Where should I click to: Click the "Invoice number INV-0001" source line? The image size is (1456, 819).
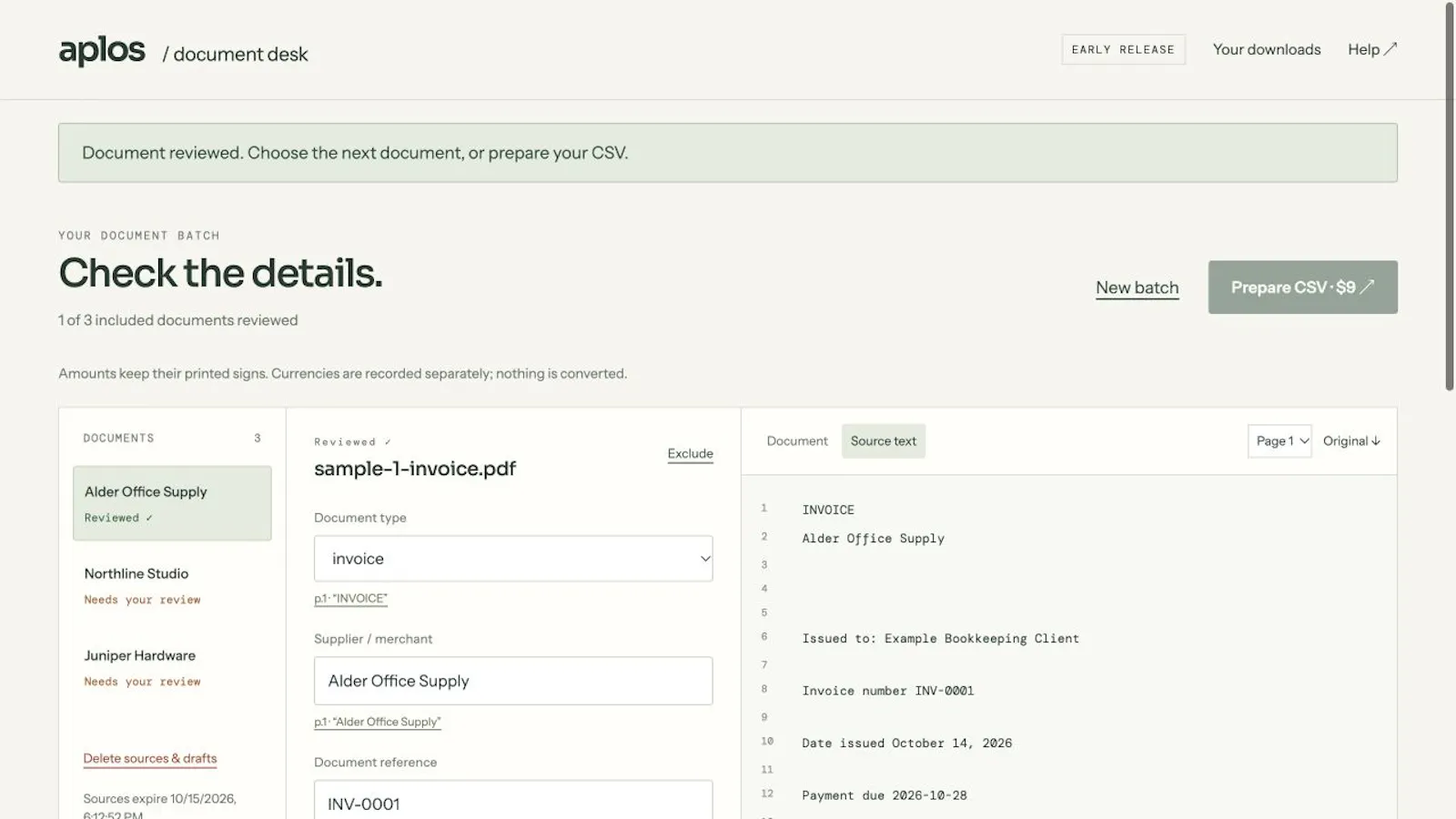(888, 691)
